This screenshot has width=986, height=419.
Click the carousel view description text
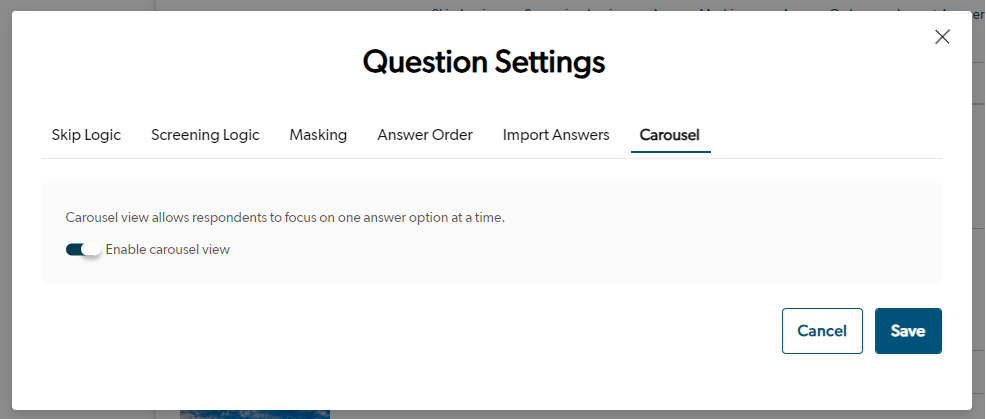coord(285,217)
